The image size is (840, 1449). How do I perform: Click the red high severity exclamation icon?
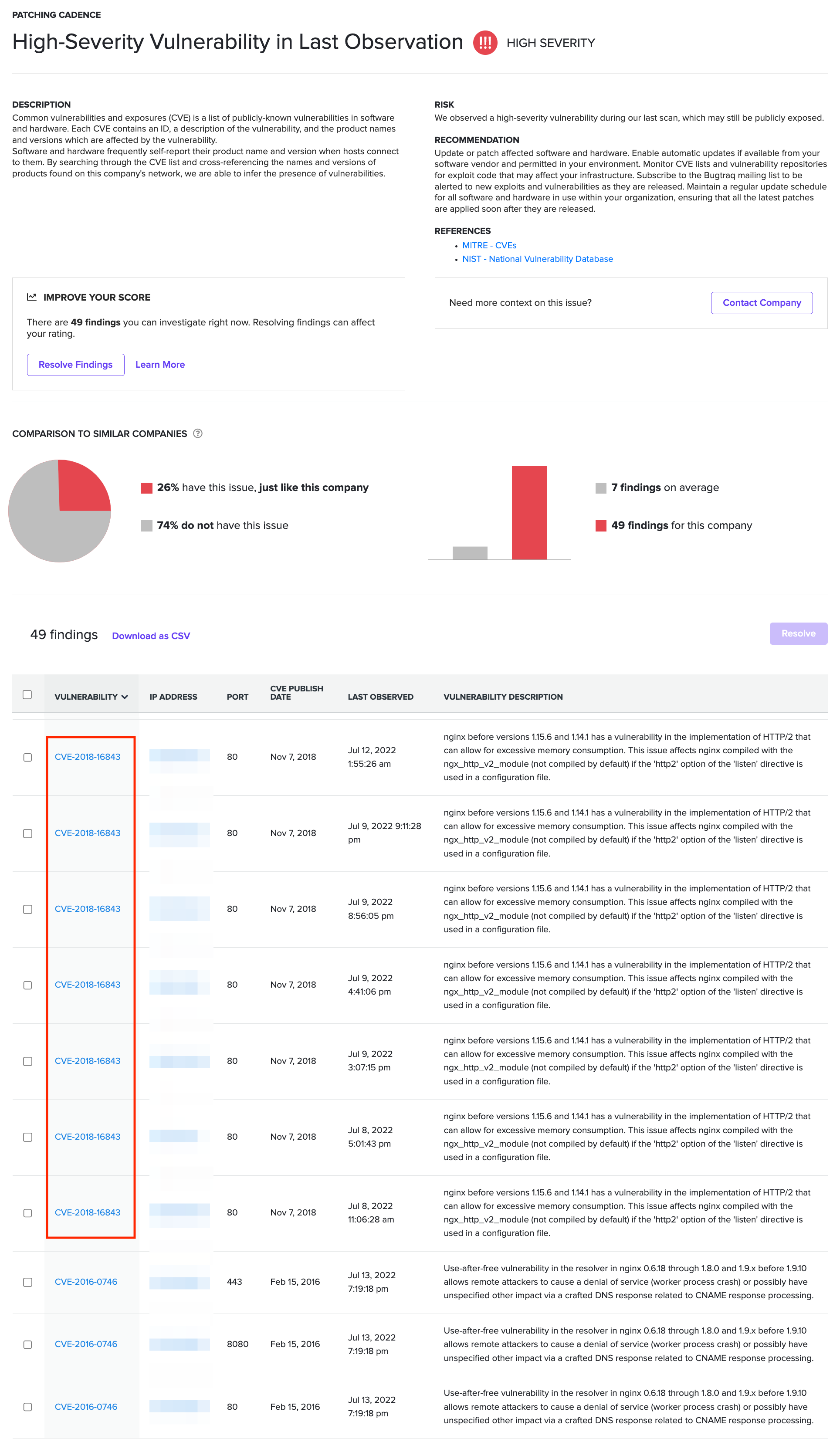(484, 43)
